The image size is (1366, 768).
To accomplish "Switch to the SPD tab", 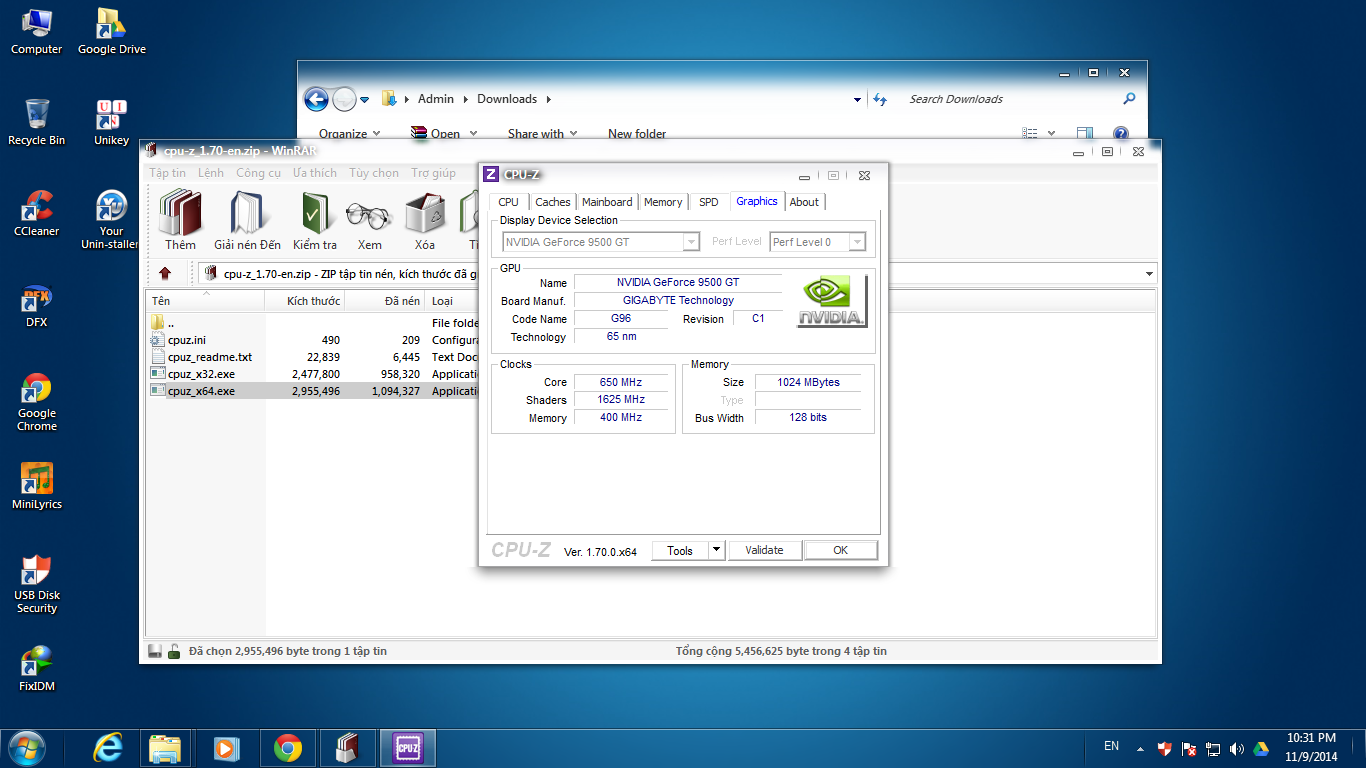I will pos(709,202).
